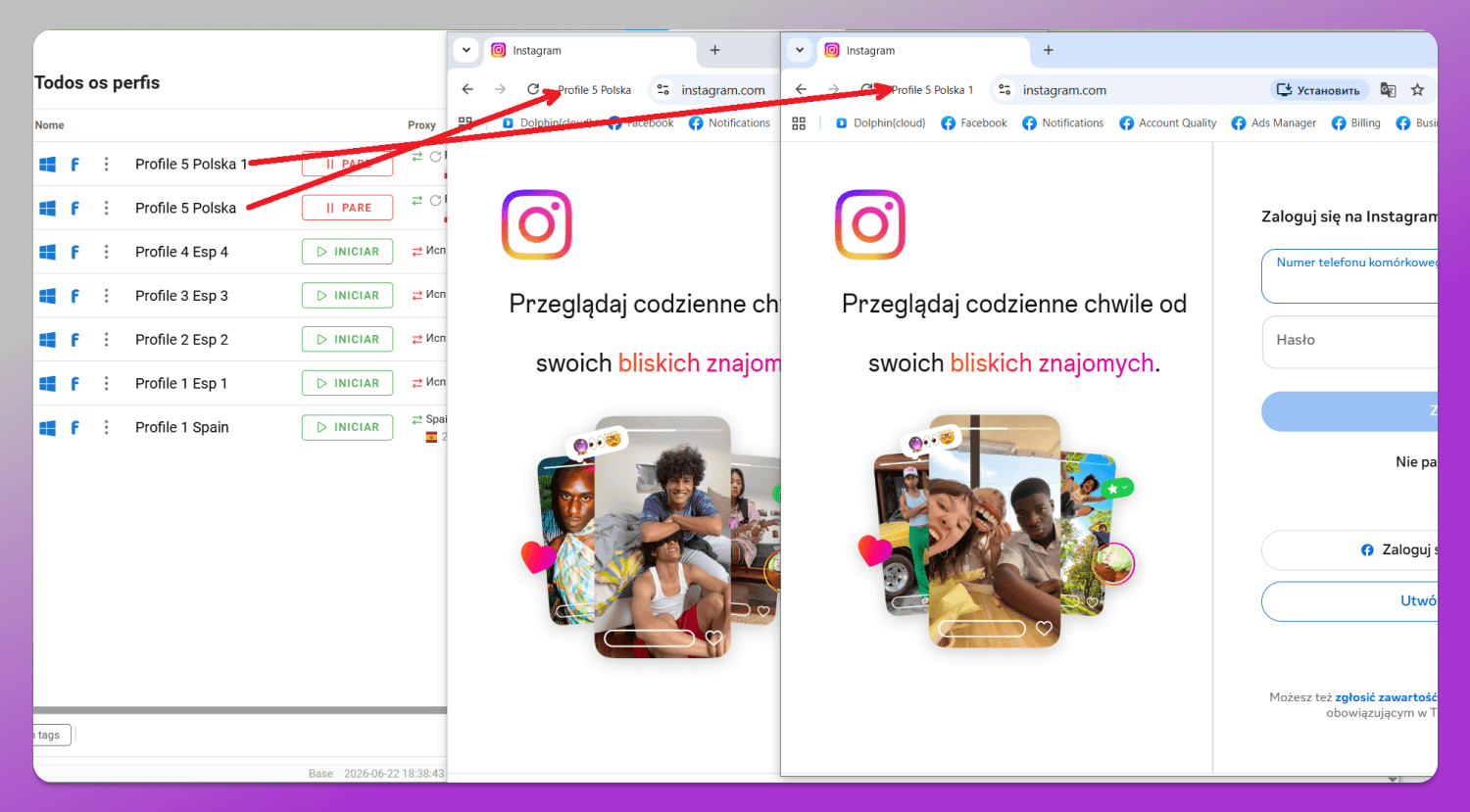Click the Hasło password field
The width and height of the screenshot is (1470, 812).
[1349, 342]
